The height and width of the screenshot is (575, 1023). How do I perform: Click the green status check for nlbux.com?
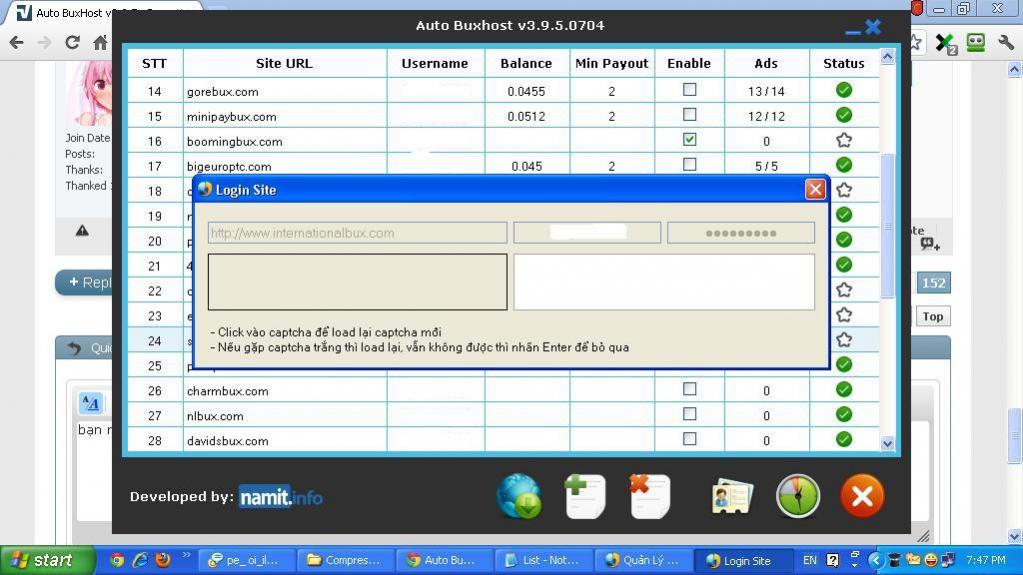coord(844,414)
